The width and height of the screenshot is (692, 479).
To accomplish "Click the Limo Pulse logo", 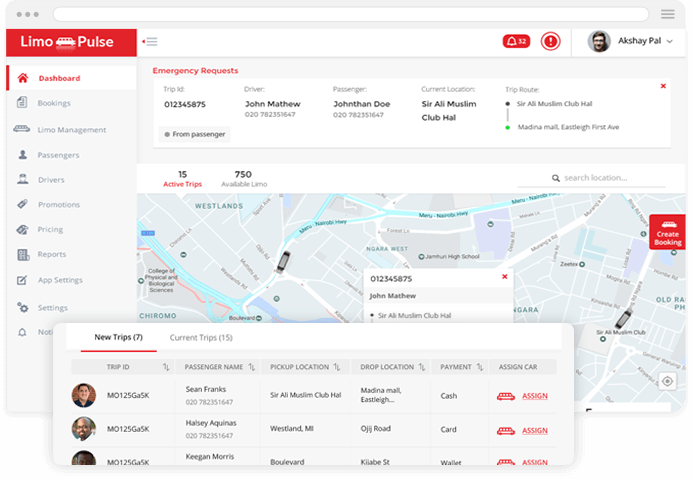I will click(x=67, y=42).
